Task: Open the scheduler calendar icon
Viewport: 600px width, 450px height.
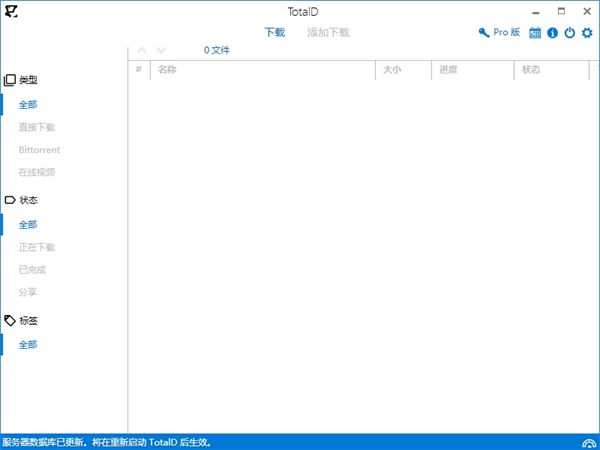Action: point(535,33)
